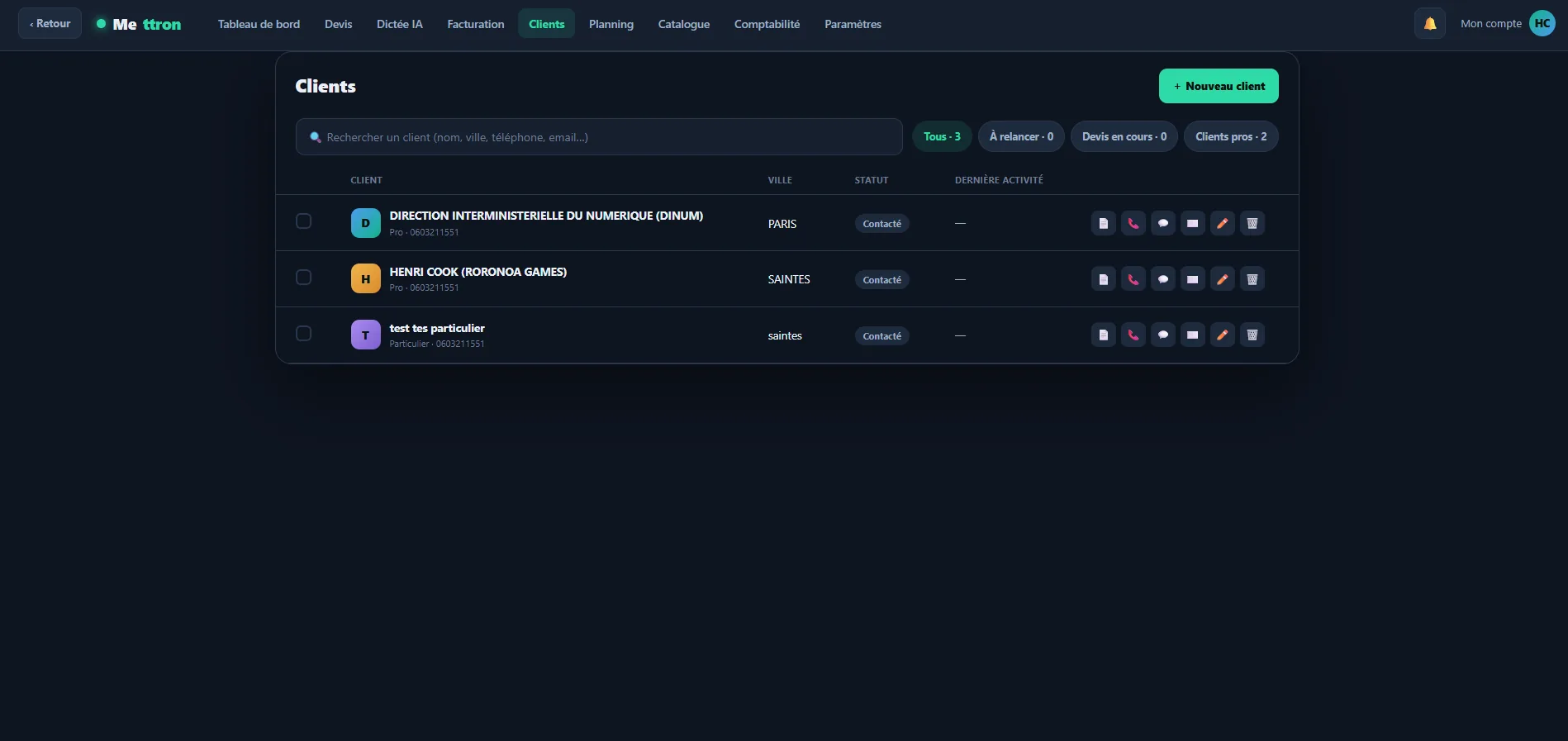Filter by Devis en cours · 0
Screen dimensions: 1568x741
click(x=1124, y=136)
